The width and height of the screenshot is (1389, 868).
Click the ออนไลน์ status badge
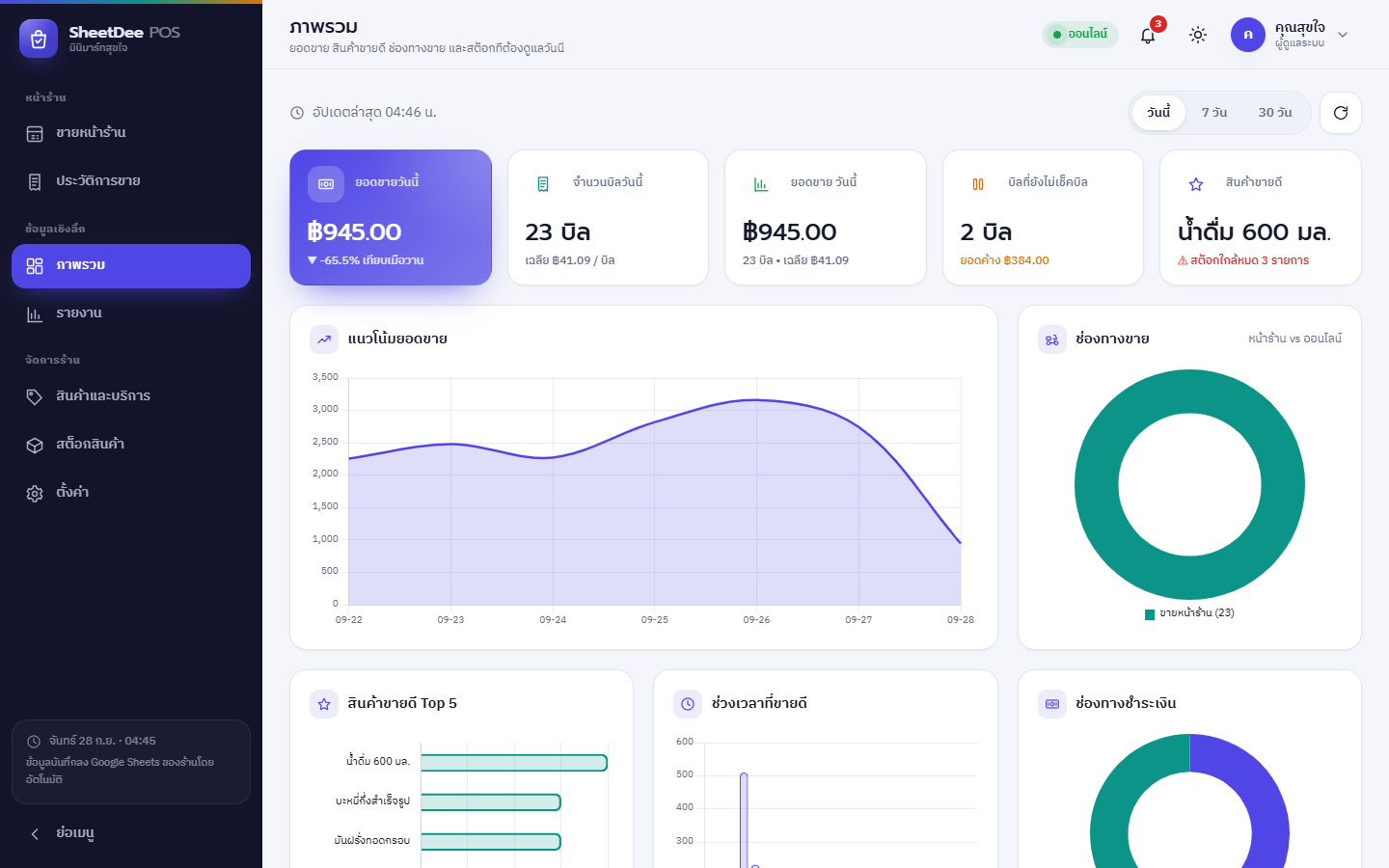click(x=1080, y=35)
